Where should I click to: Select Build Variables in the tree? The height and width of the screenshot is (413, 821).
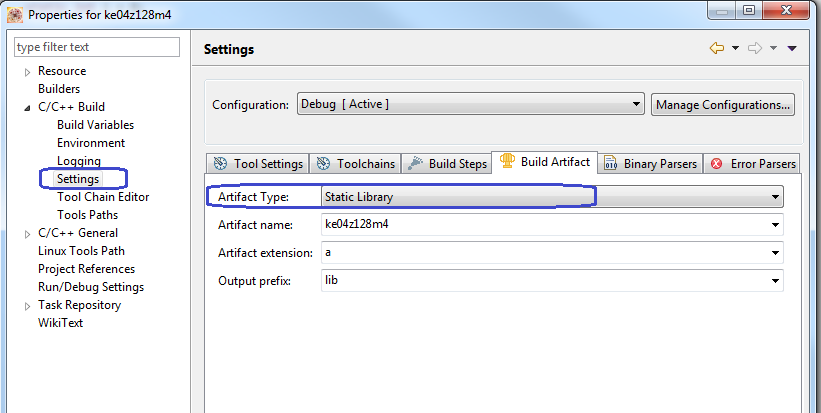[95, 125]
